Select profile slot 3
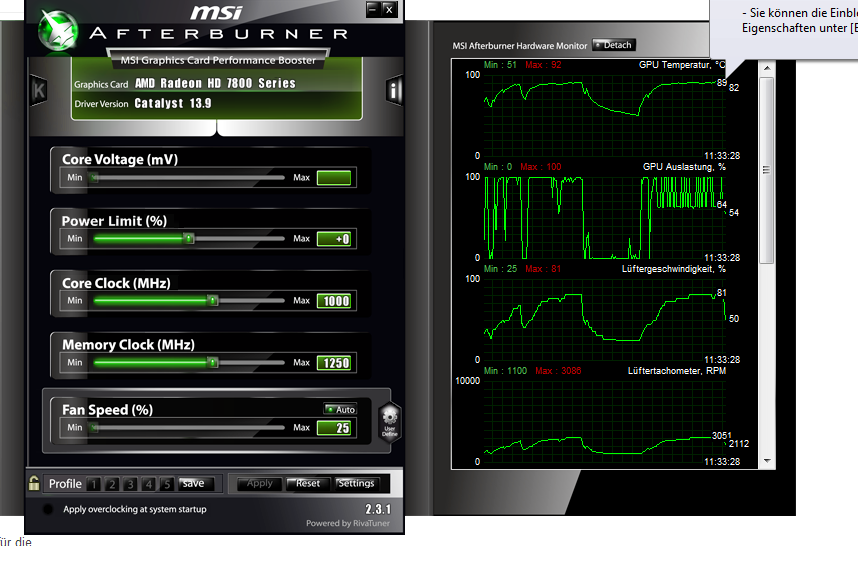This screenshot has height=568, width=858. click(130, 484)
